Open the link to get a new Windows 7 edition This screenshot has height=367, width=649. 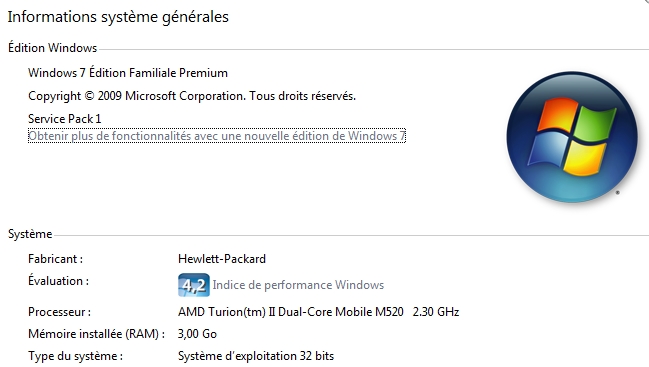[x=217, y=136]
